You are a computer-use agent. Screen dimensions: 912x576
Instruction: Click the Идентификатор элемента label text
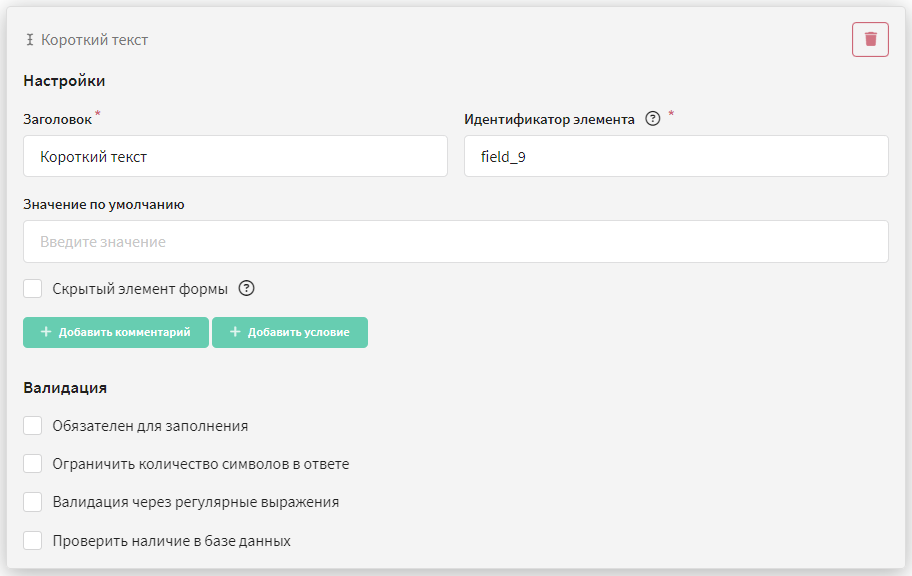[x=549, y=119]
